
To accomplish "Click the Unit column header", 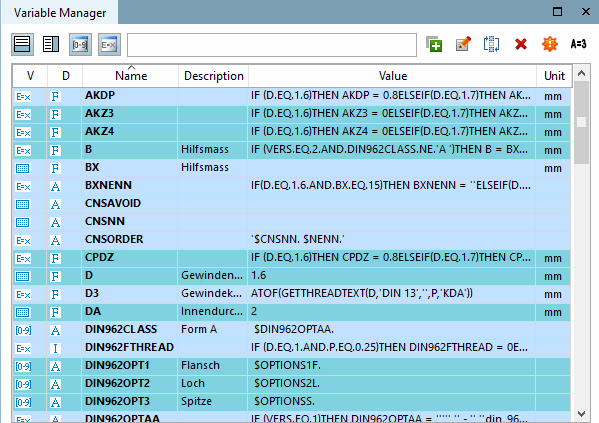I will (x=554, y=76).
